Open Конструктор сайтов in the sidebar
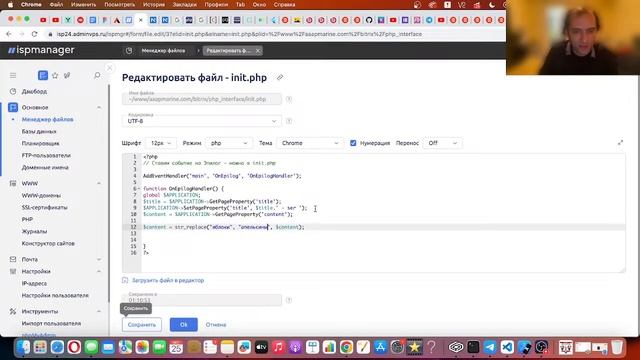640x360 pixels. coord(48,243)
